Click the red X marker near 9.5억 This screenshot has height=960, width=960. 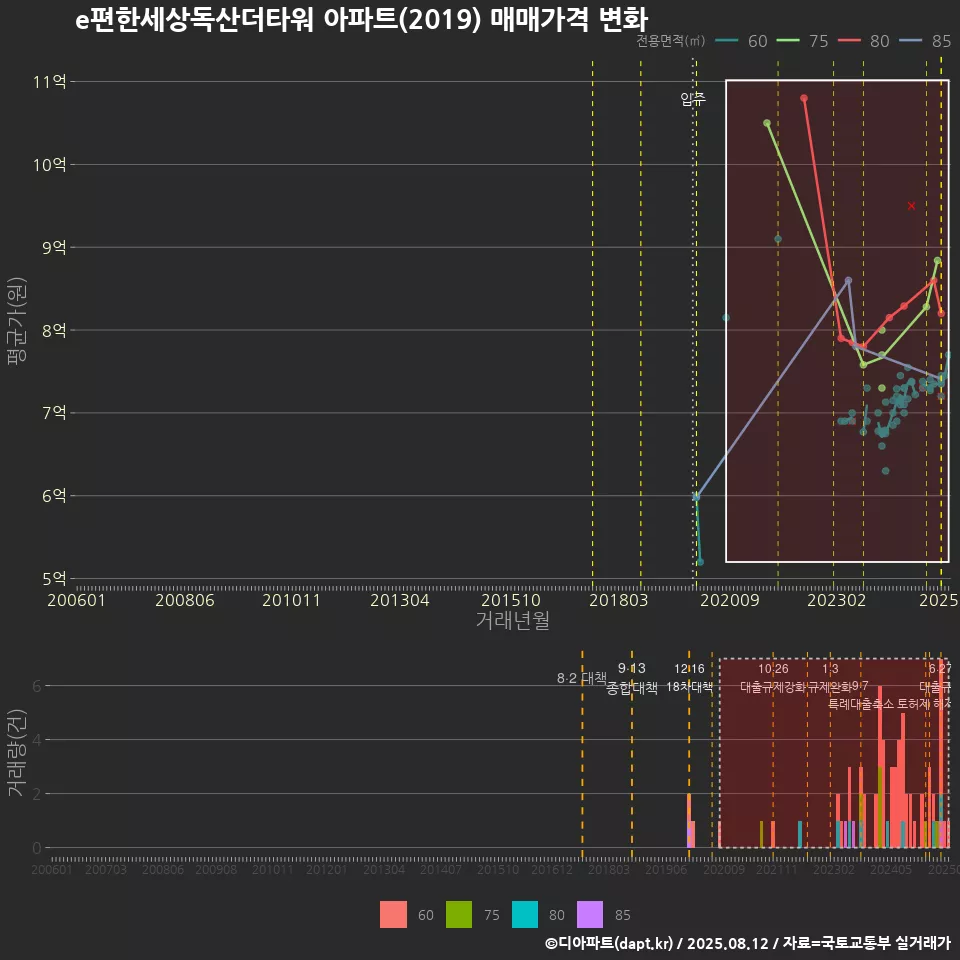point(911,206)
